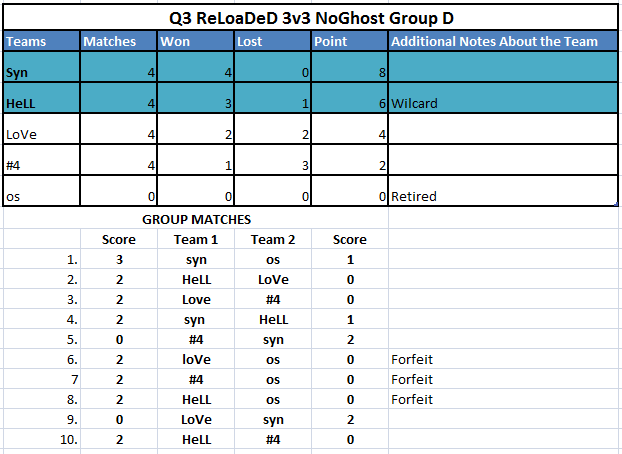Click the Won column header
The width and height of the screenshot is (622, 454).
[195, 42]
